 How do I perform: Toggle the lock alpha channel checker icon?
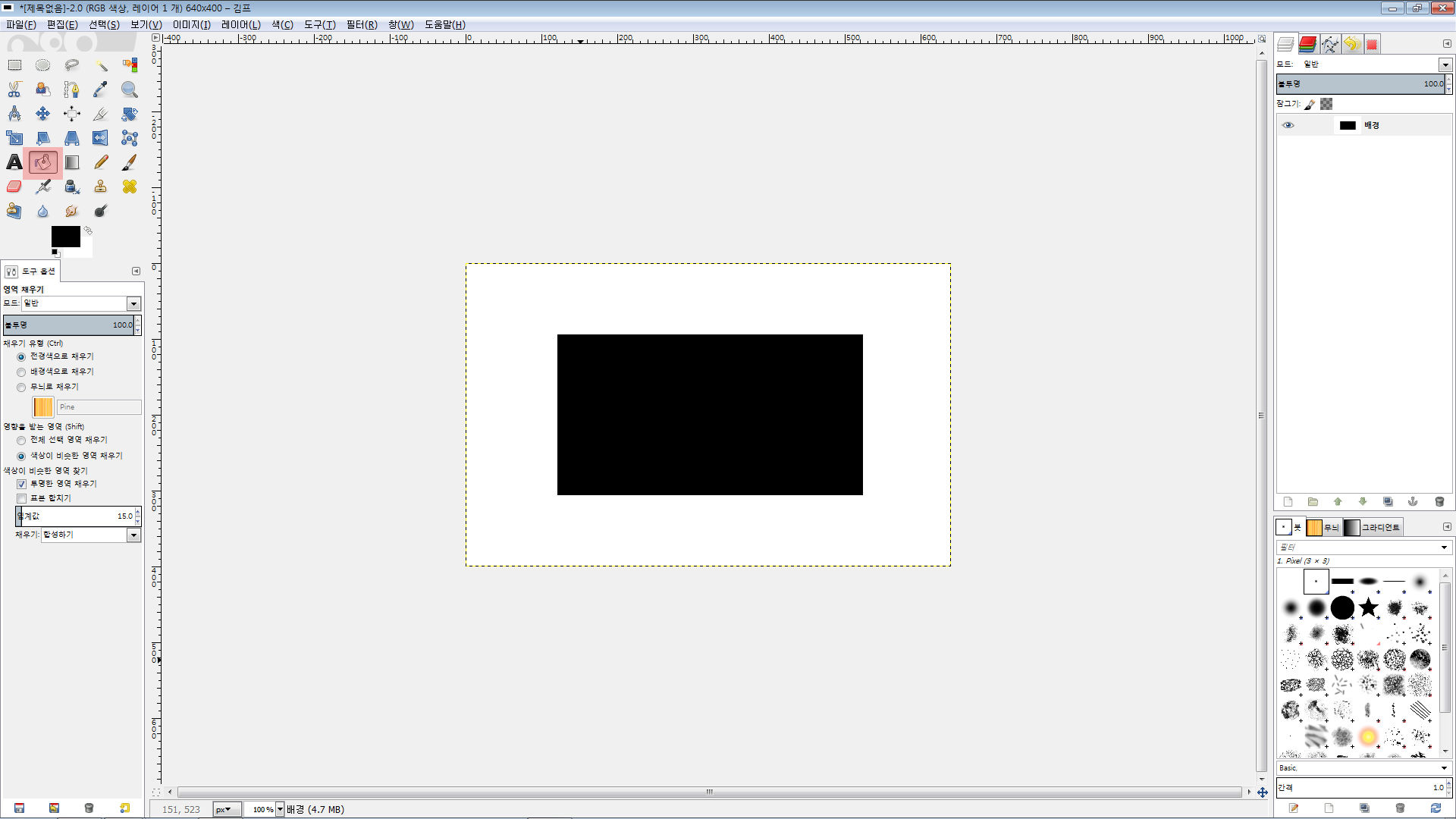[x=1326, y=104]
